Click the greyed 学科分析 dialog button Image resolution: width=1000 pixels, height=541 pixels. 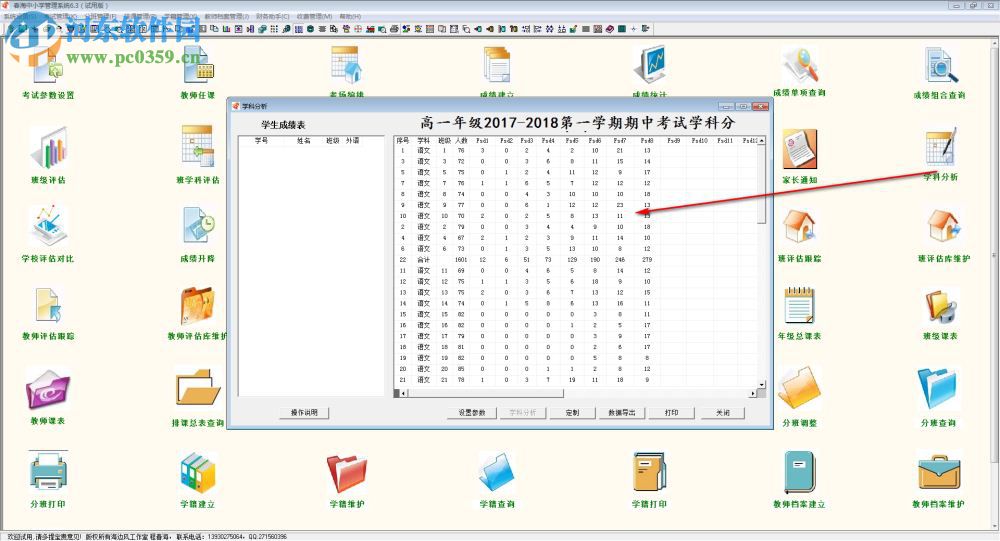coord(522,413)
